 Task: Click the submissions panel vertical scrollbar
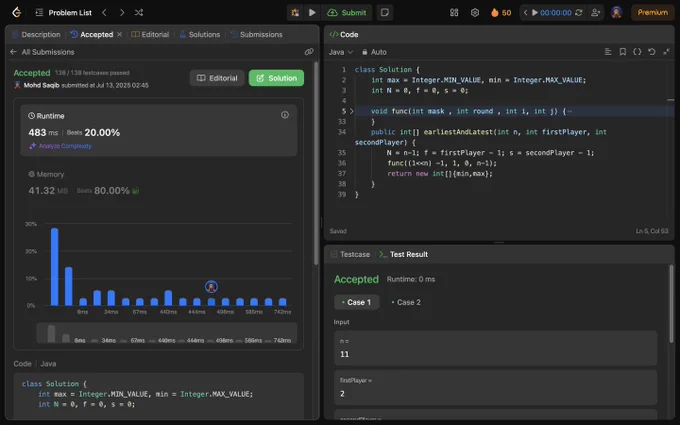pos(316,163)
